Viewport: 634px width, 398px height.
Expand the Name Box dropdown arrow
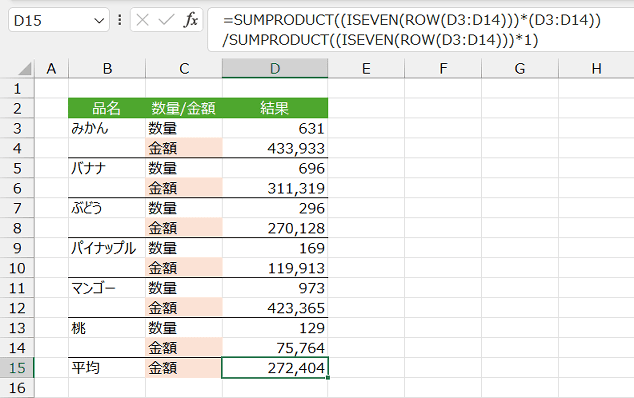pyautogui.click(x=99, y=20)
